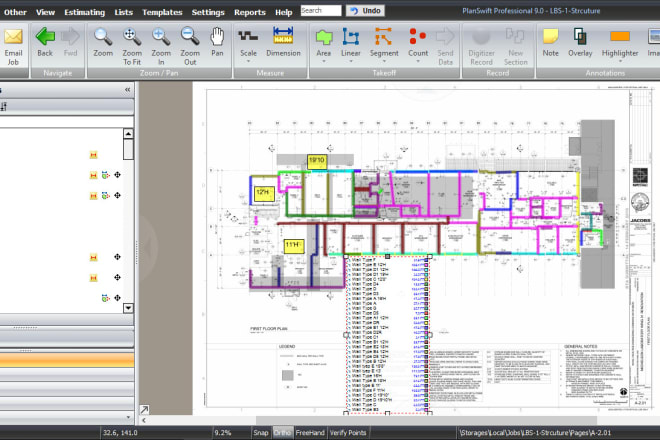The width and height of the screenshot is (660, 440).
Task: Open the Other menu
Action: click(15, 12)
